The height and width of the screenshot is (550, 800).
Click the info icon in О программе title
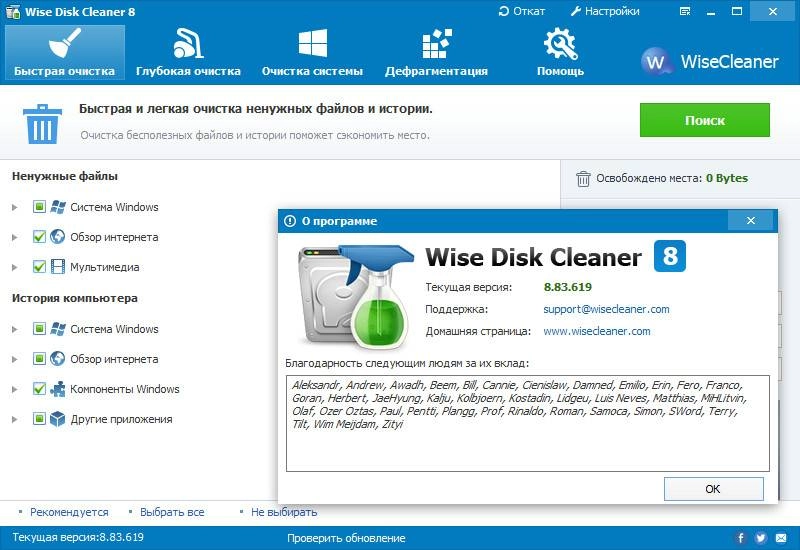pos(290,221)
